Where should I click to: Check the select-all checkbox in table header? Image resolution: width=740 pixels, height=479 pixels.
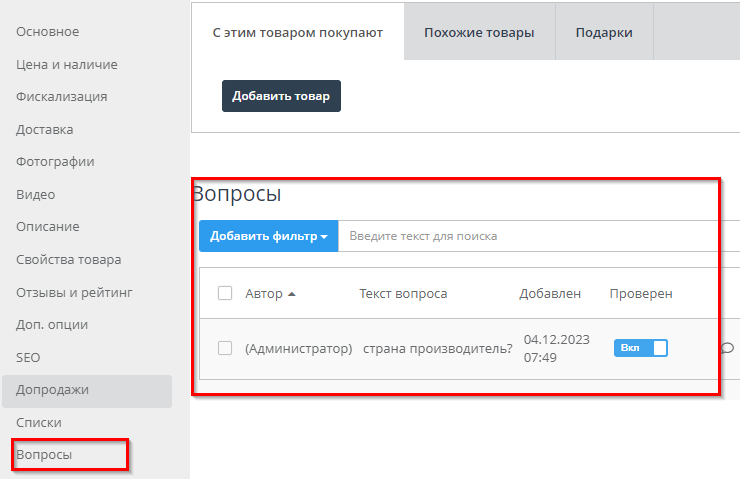[x=225, y=293]
